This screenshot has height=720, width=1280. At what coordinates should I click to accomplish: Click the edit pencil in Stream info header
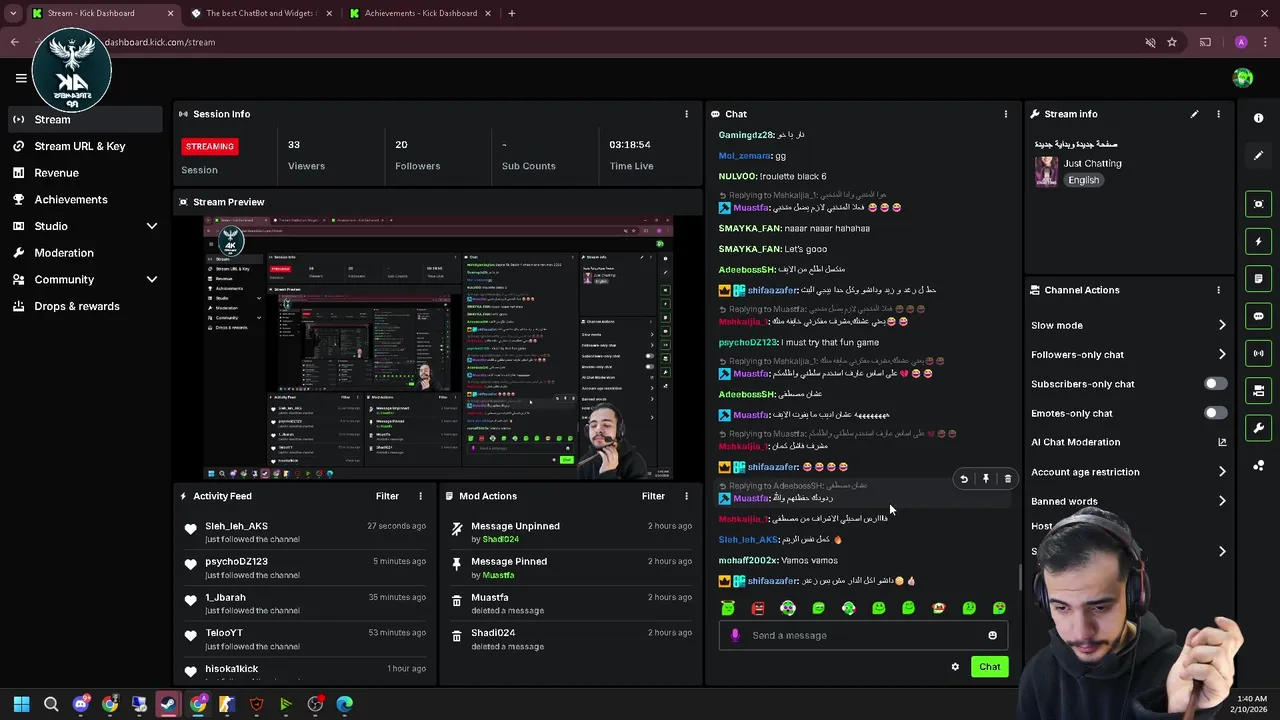(1194, 114)
